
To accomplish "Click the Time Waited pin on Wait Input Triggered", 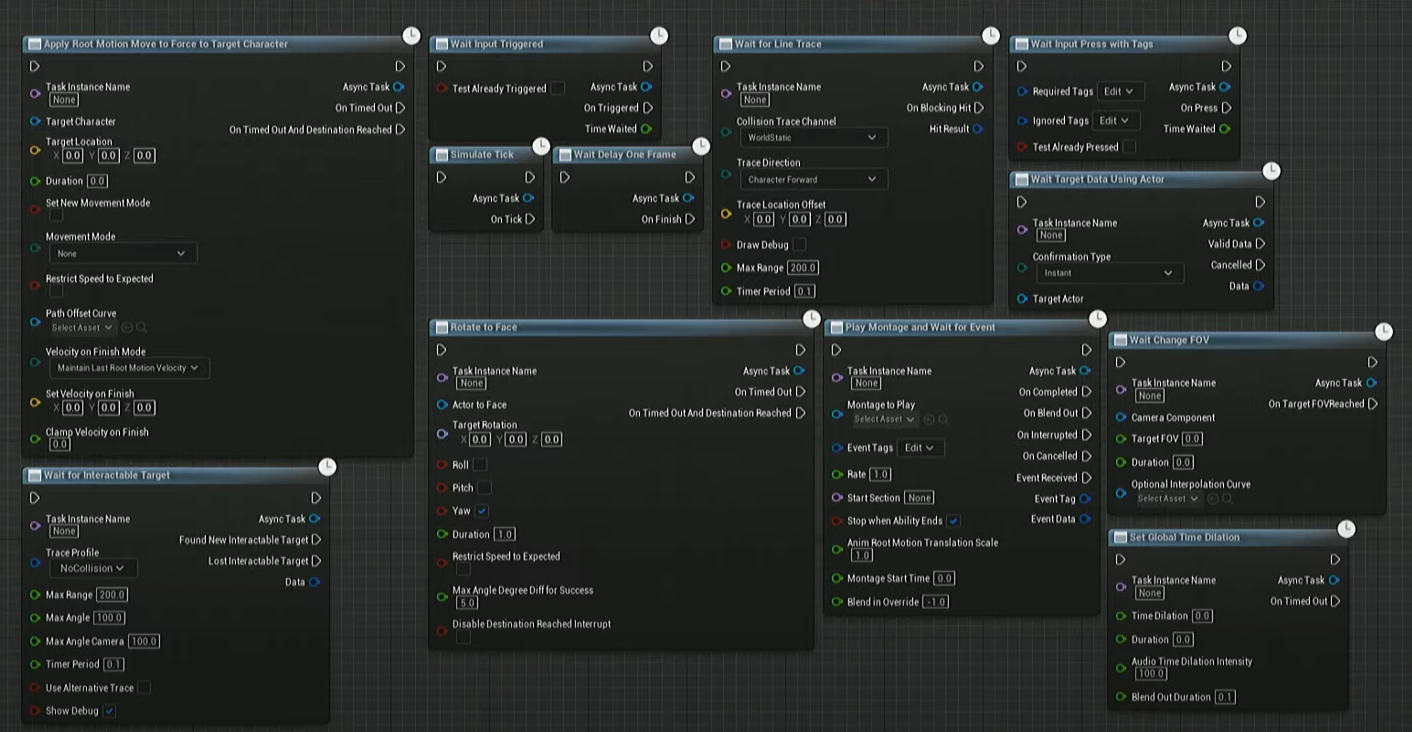I will tap(647, 129).
